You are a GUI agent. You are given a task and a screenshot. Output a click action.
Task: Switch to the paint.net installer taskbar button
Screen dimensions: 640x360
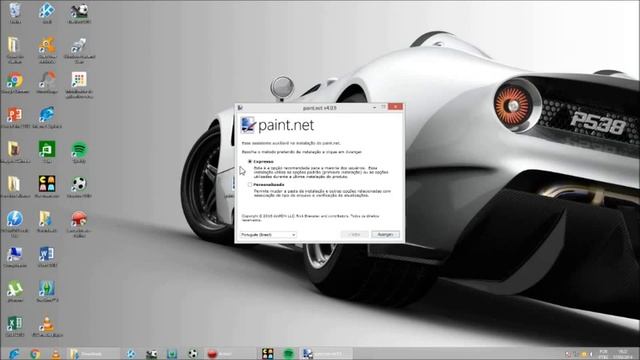tap(327, 353)
